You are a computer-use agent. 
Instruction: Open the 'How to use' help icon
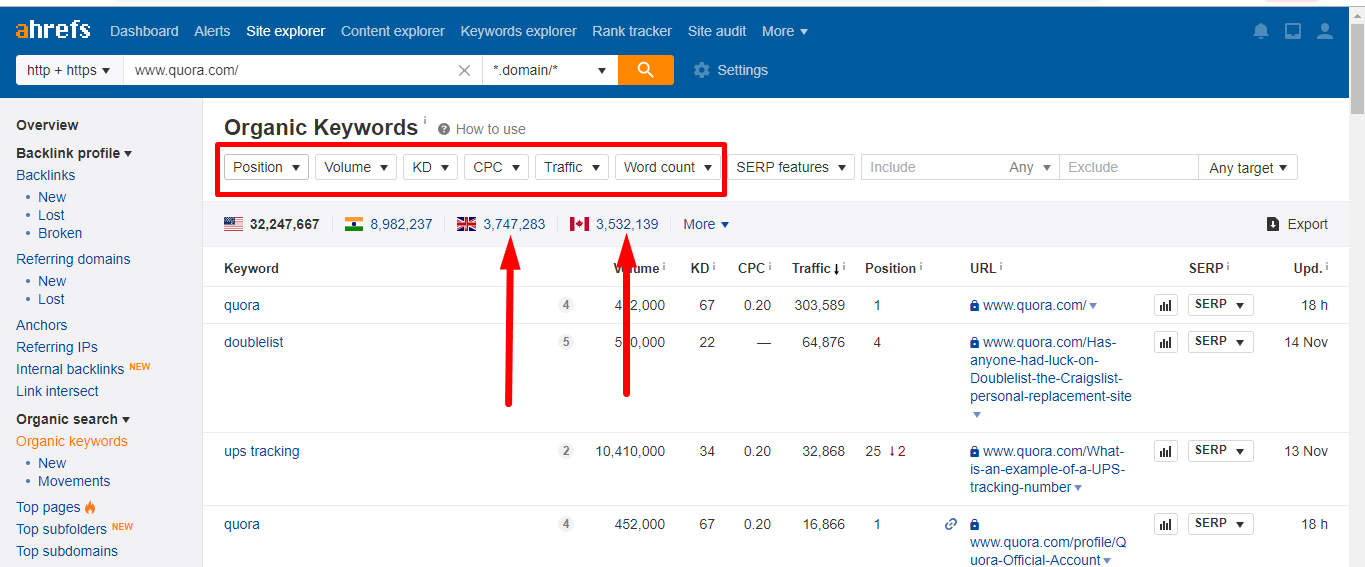tap(443, 129)
